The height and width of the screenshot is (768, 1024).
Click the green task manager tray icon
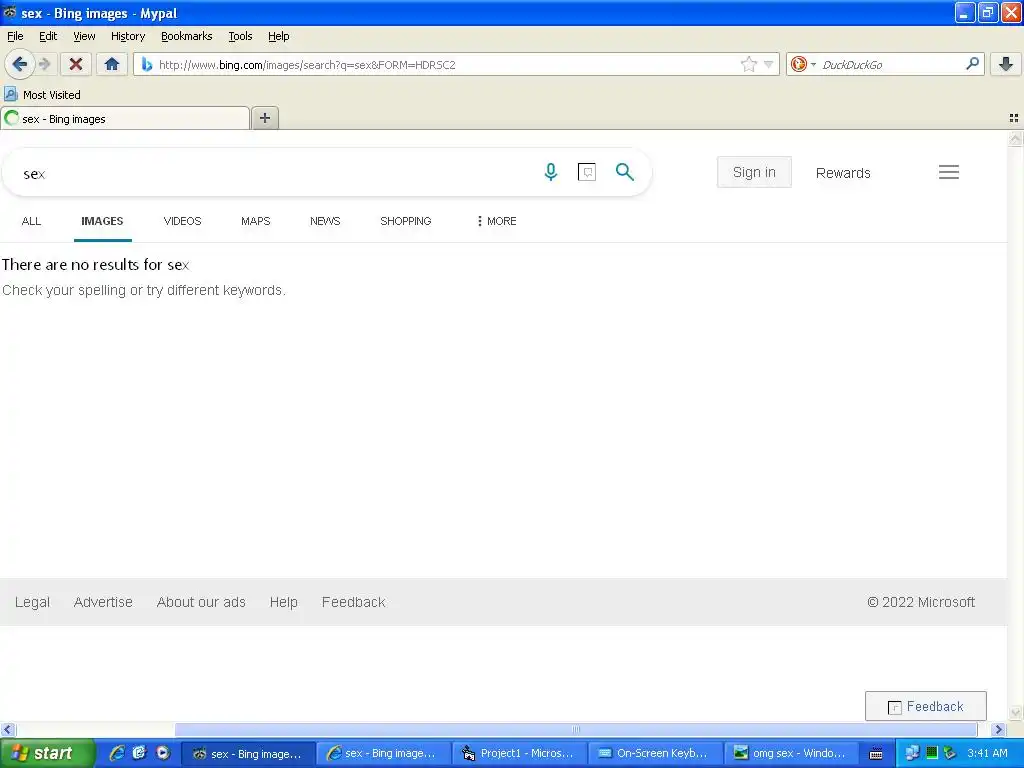coord(932,753)
